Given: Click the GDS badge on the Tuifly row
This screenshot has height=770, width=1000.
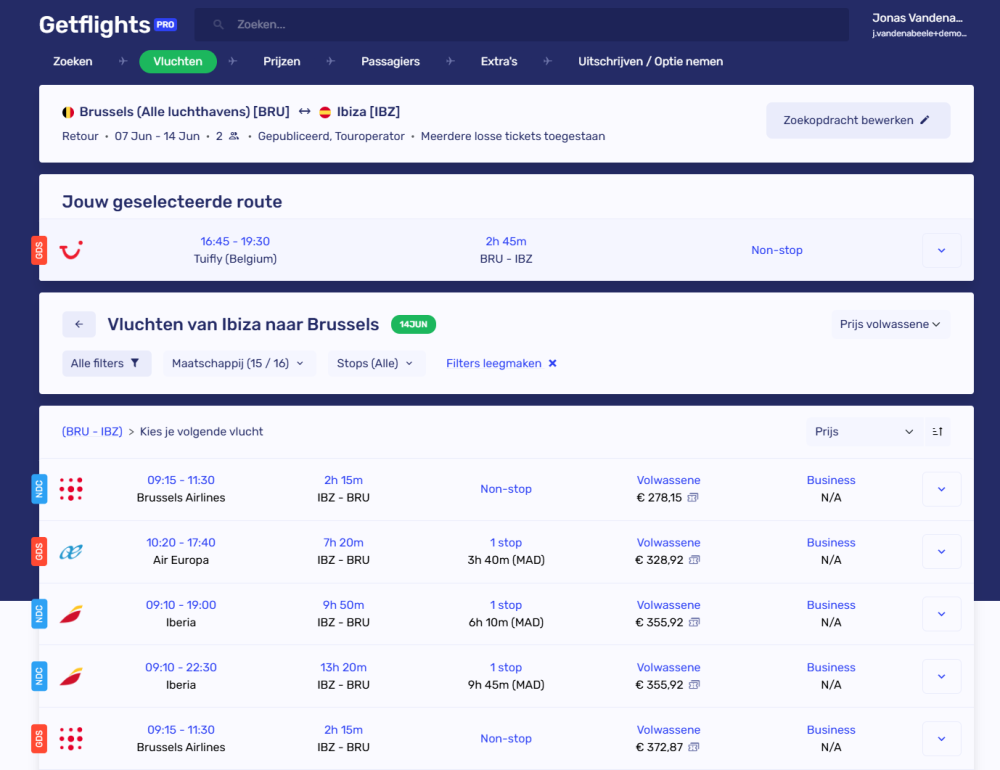Looking at the screenshot, I should (38, 250).
